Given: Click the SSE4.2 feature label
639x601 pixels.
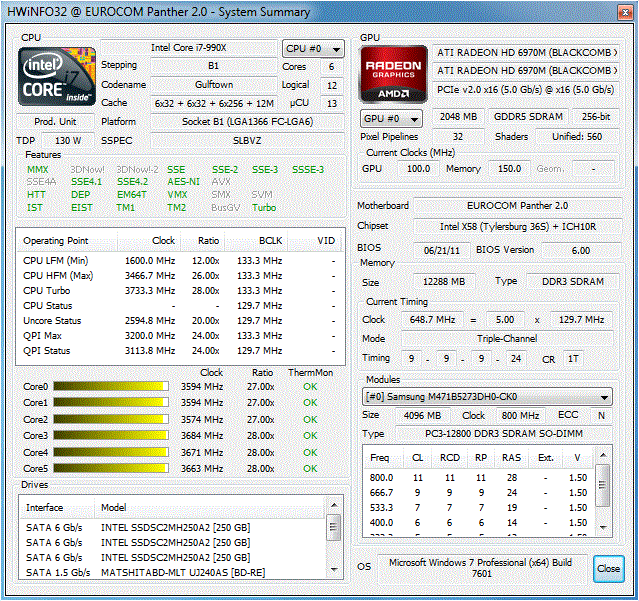Looking at the screenshot, I should (132, 182).
